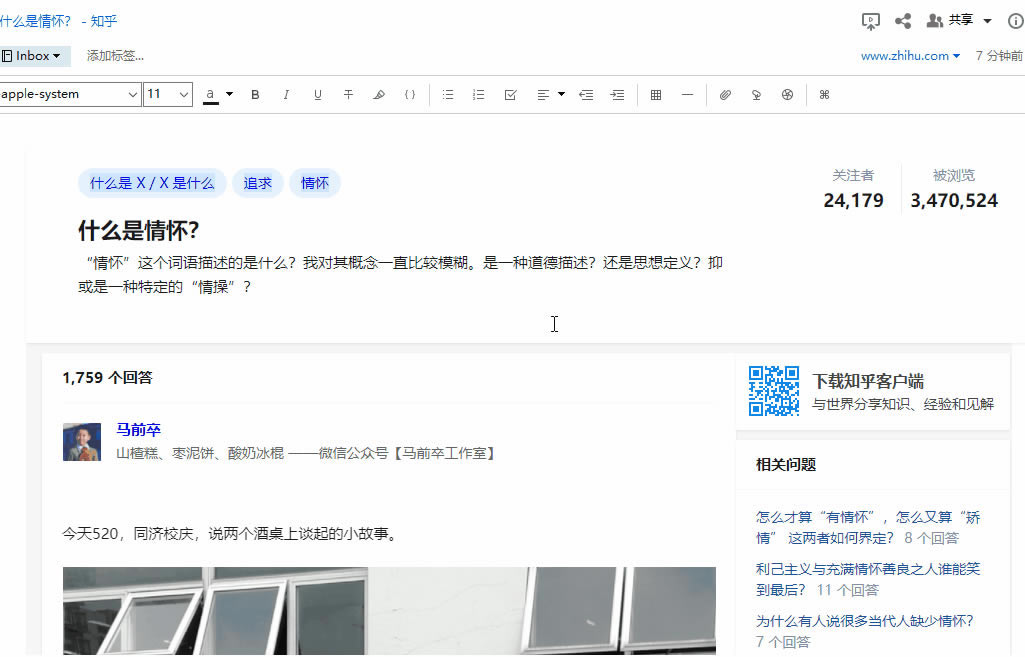Viewport: 1025px width, 657px height.
Task: Click 马前卒 avatar thumbnail
Action: point(82,442)
